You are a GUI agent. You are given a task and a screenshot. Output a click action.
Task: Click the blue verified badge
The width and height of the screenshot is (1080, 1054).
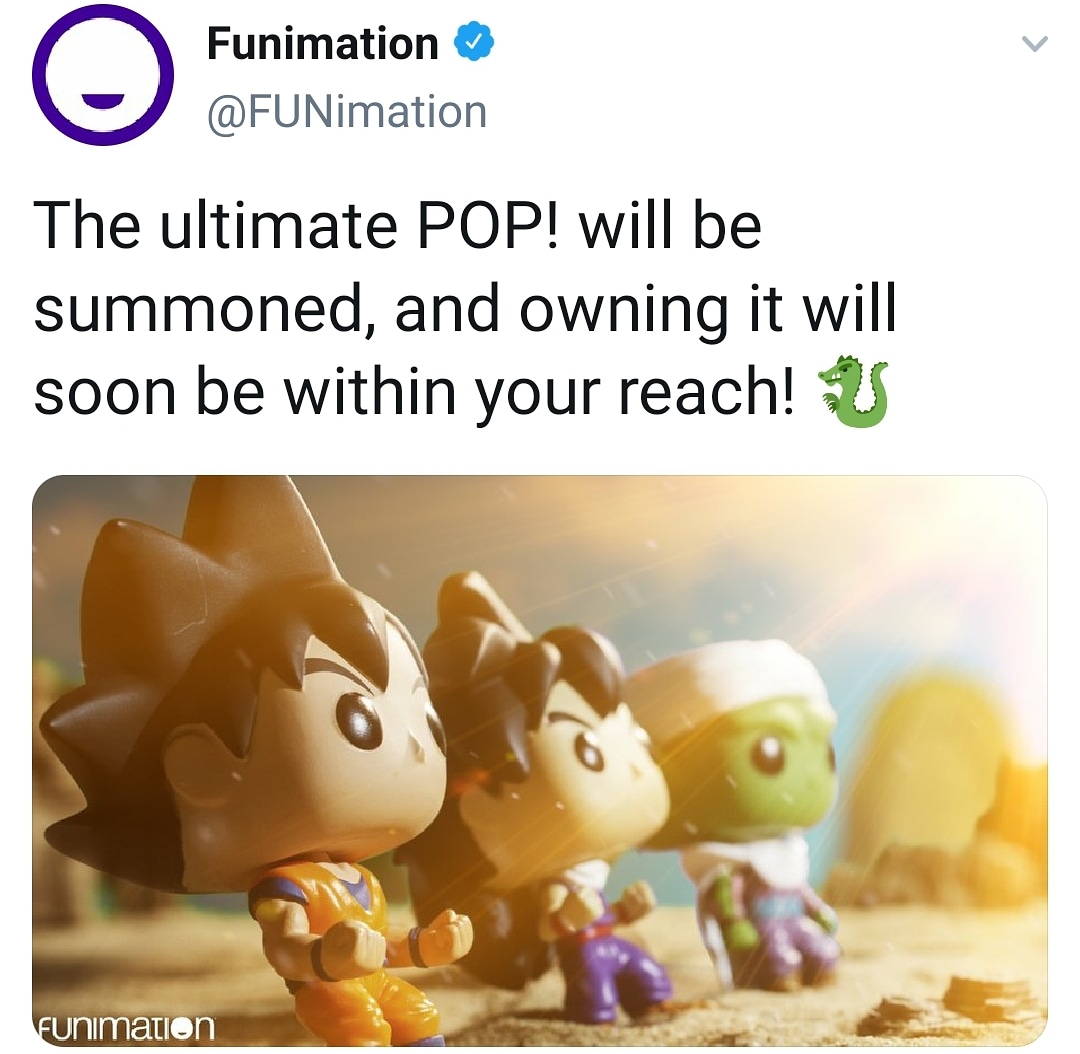pos(473,43)
